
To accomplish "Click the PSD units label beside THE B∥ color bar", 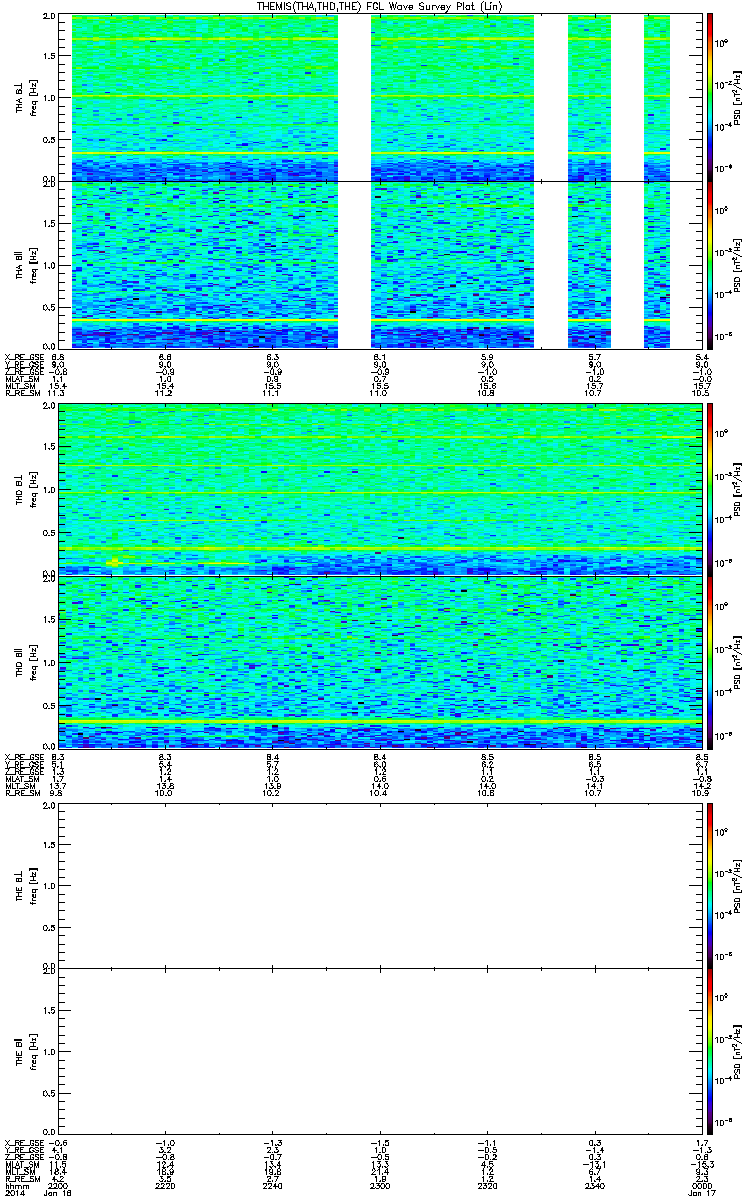I will [738, 1052].
